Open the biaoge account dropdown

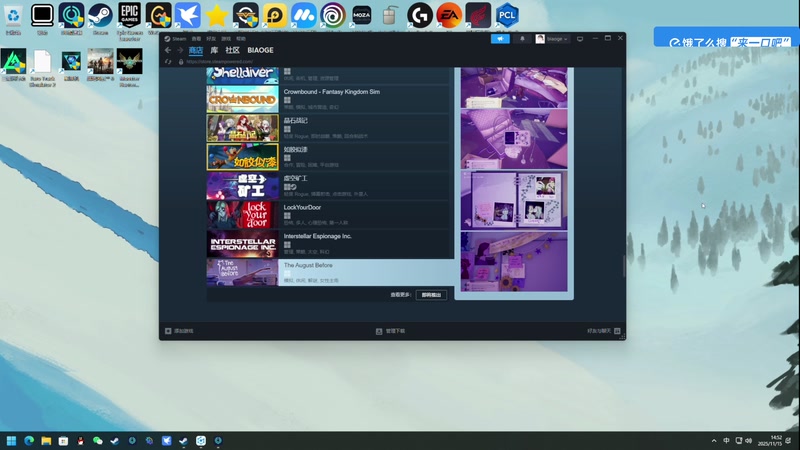552,39
